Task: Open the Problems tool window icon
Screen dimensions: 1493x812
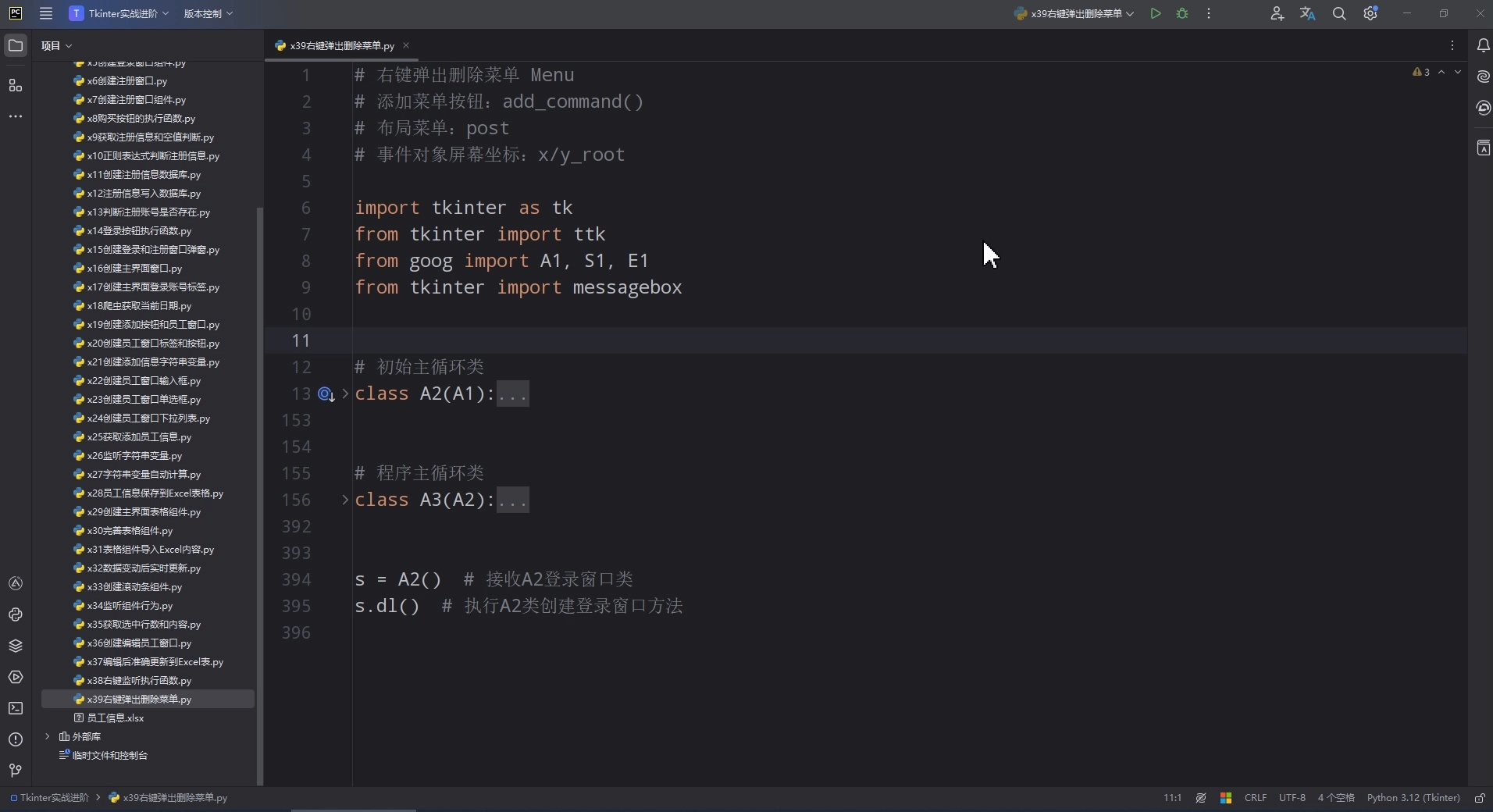Action: click(16, 739)
